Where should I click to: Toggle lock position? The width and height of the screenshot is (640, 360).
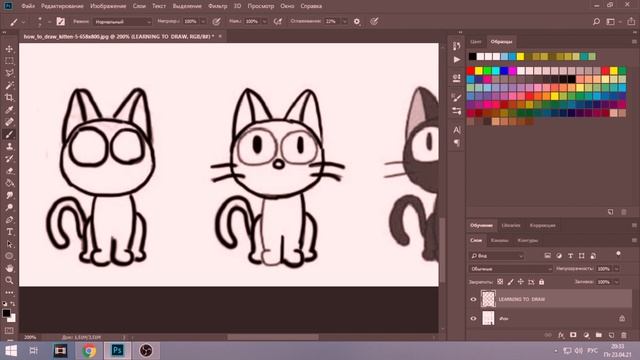click(520, 282)
